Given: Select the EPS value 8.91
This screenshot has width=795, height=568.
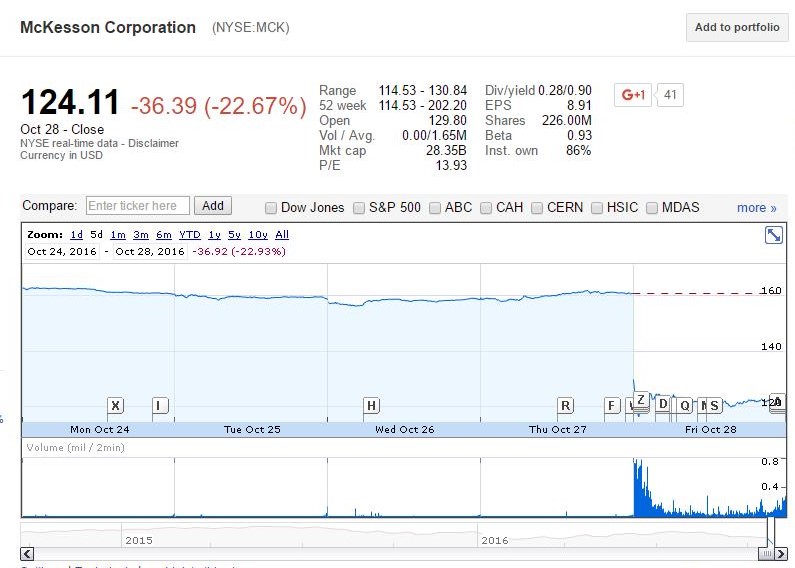Looking at the screenshot, I should (579, 105).
